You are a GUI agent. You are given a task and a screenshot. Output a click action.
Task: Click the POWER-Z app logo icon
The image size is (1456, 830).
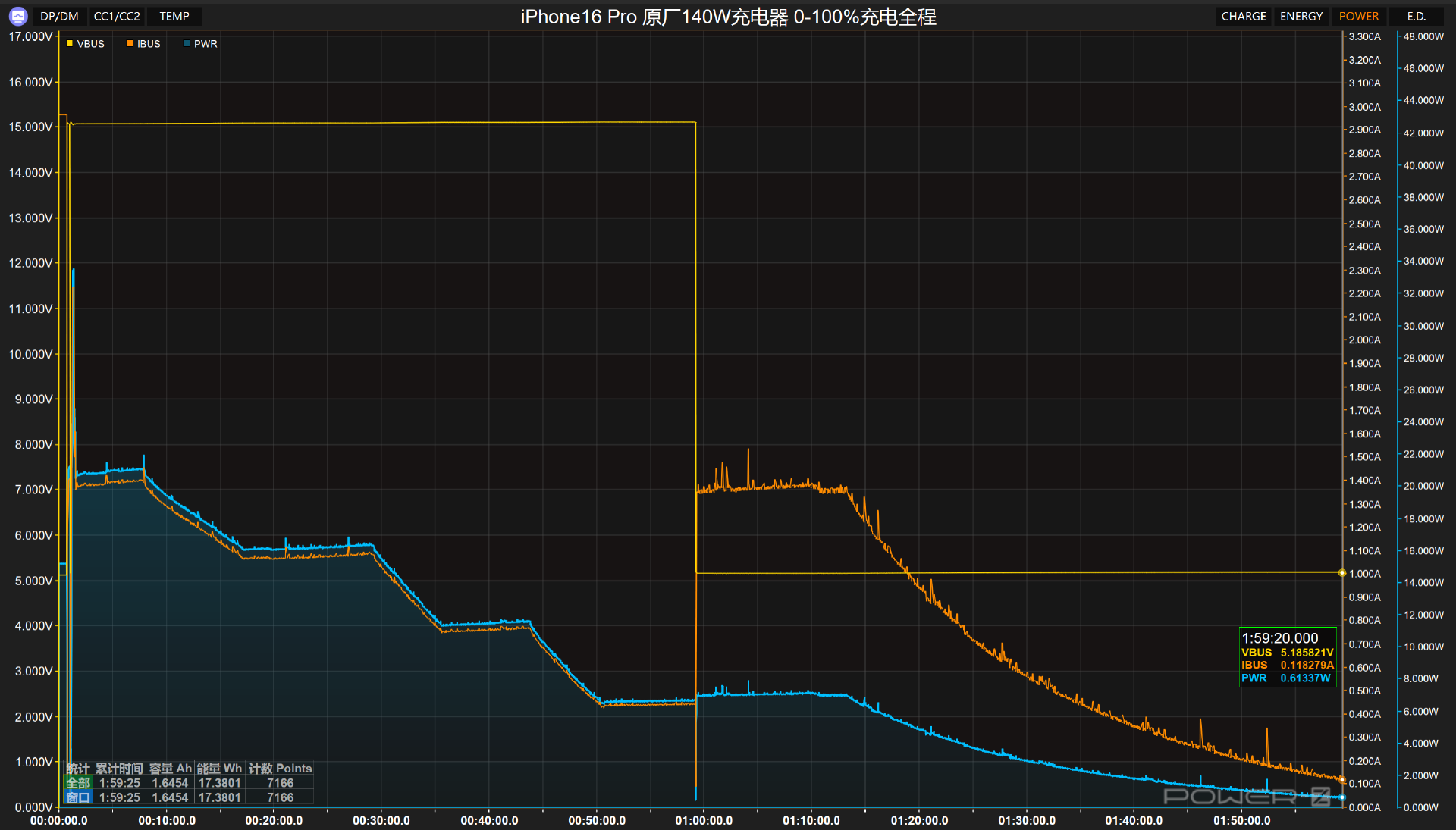click(18, 16)
